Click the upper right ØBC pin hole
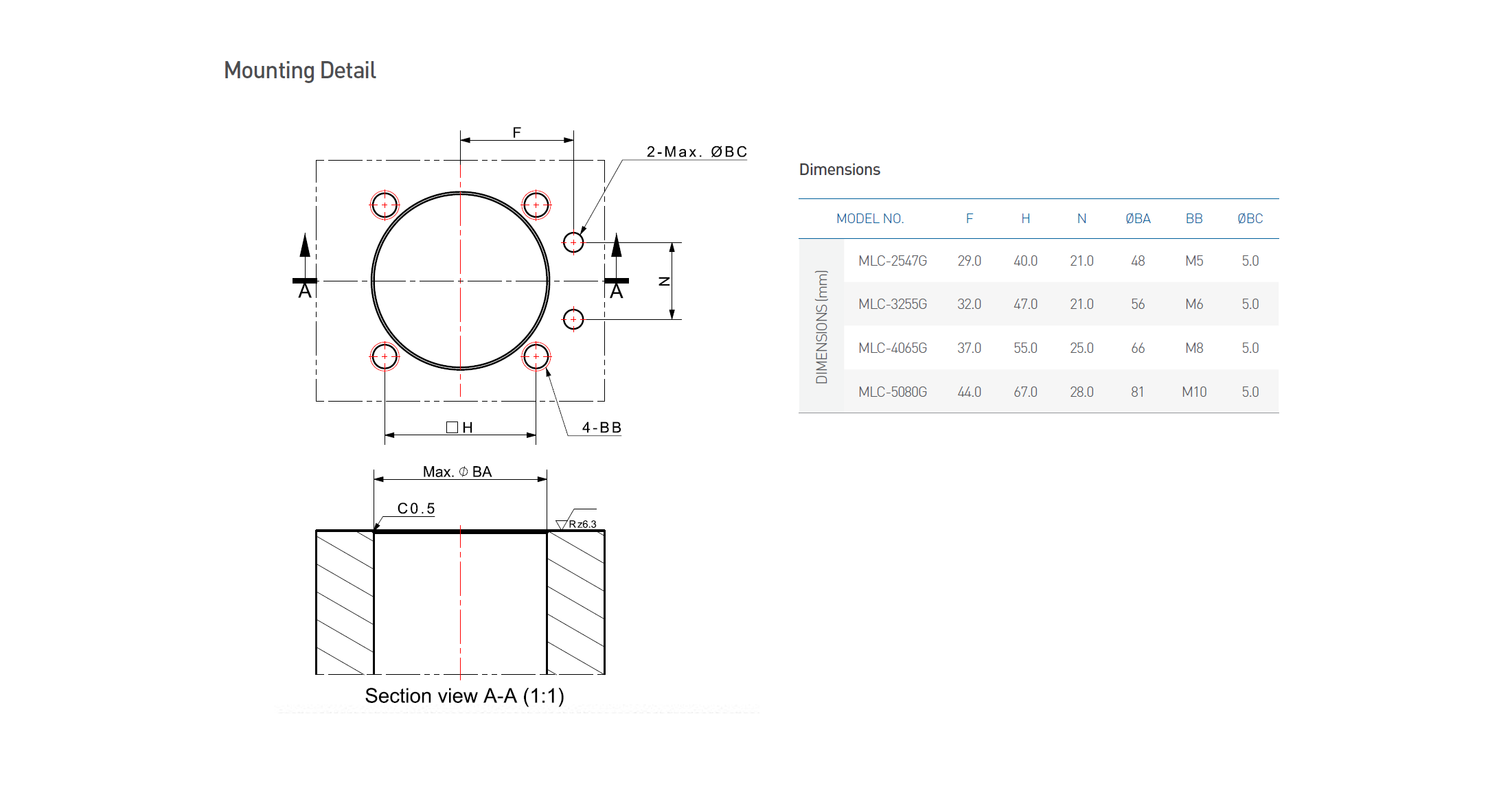 (x=573, y=242)
